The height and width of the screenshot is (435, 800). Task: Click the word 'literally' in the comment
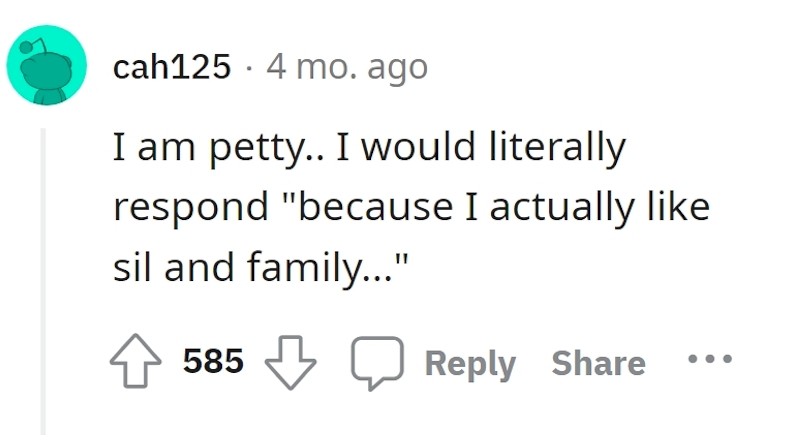(x=557, y=148)
